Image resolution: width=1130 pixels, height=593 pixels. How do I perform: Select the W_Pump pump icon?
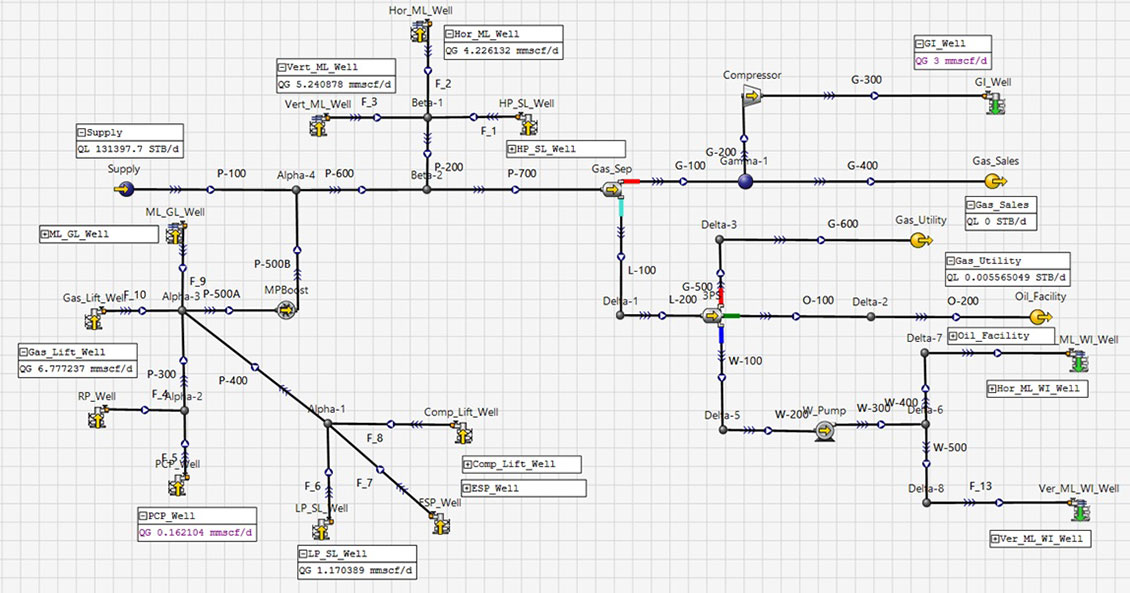[x=825, y=430]
